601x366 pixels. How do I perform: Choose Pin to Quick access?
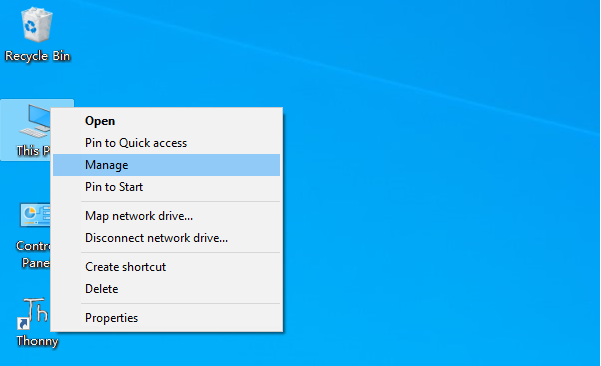166,143
